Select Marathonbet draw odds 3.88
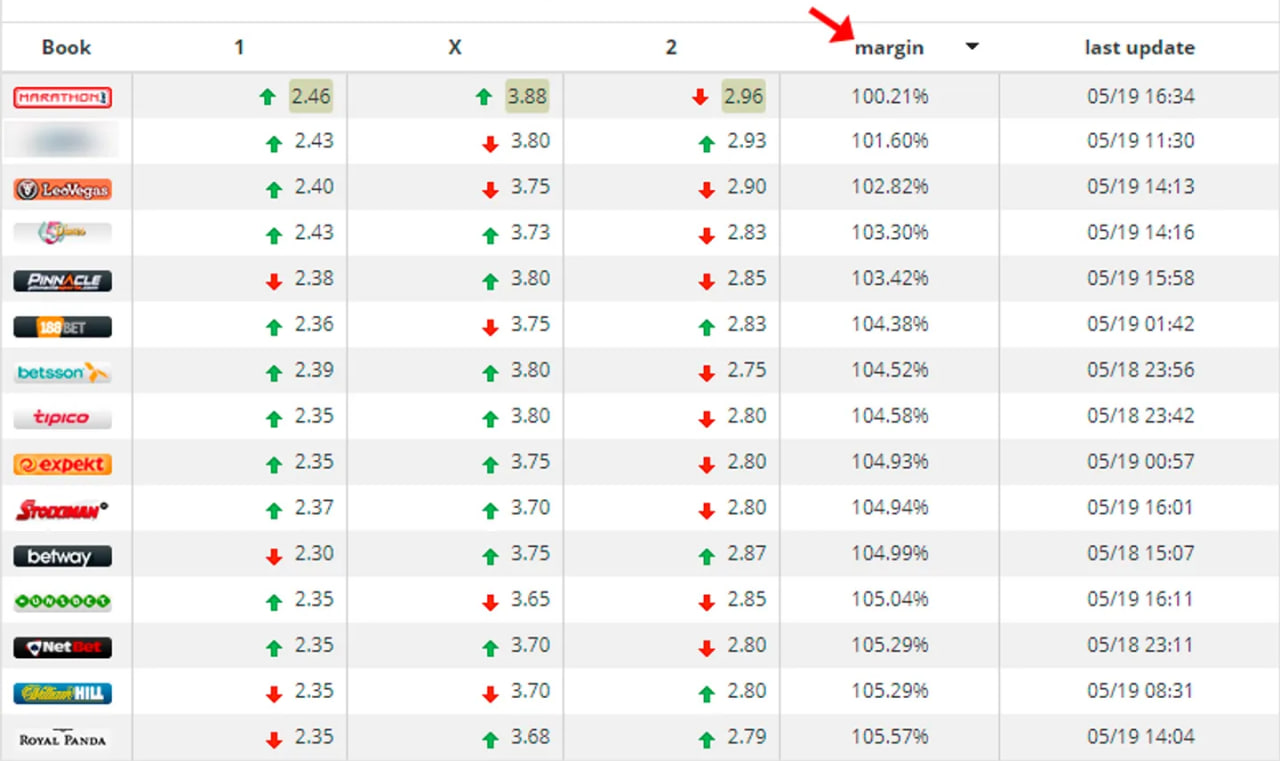This screenshot has width=1280, height=761. point(527,96)
